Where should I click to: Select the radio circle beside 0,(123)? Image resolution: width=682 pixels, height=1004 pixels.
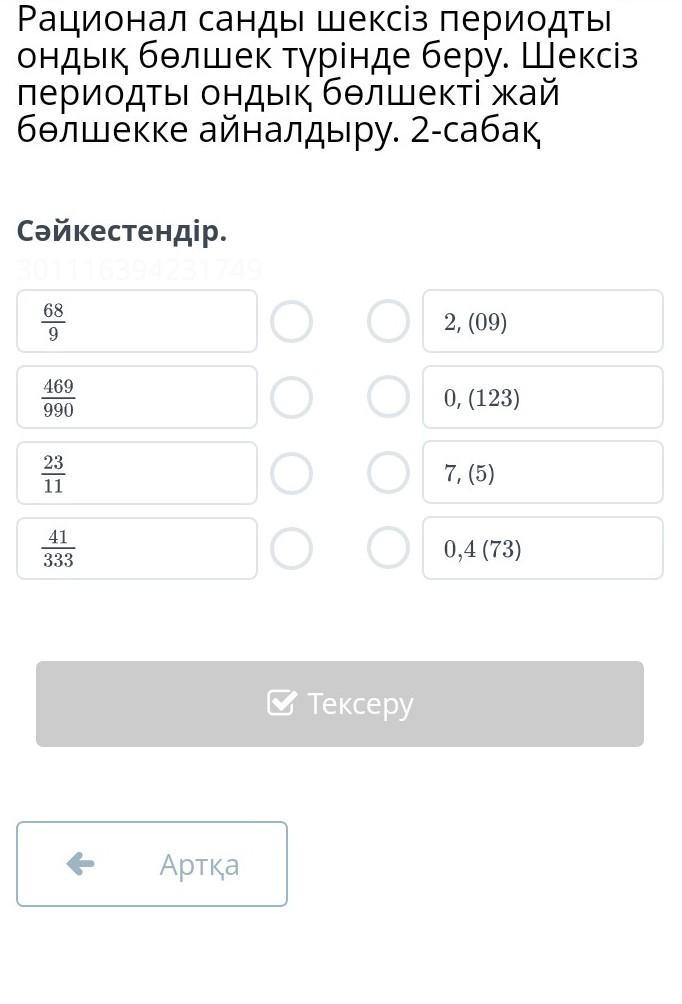[x=388, y=397]
